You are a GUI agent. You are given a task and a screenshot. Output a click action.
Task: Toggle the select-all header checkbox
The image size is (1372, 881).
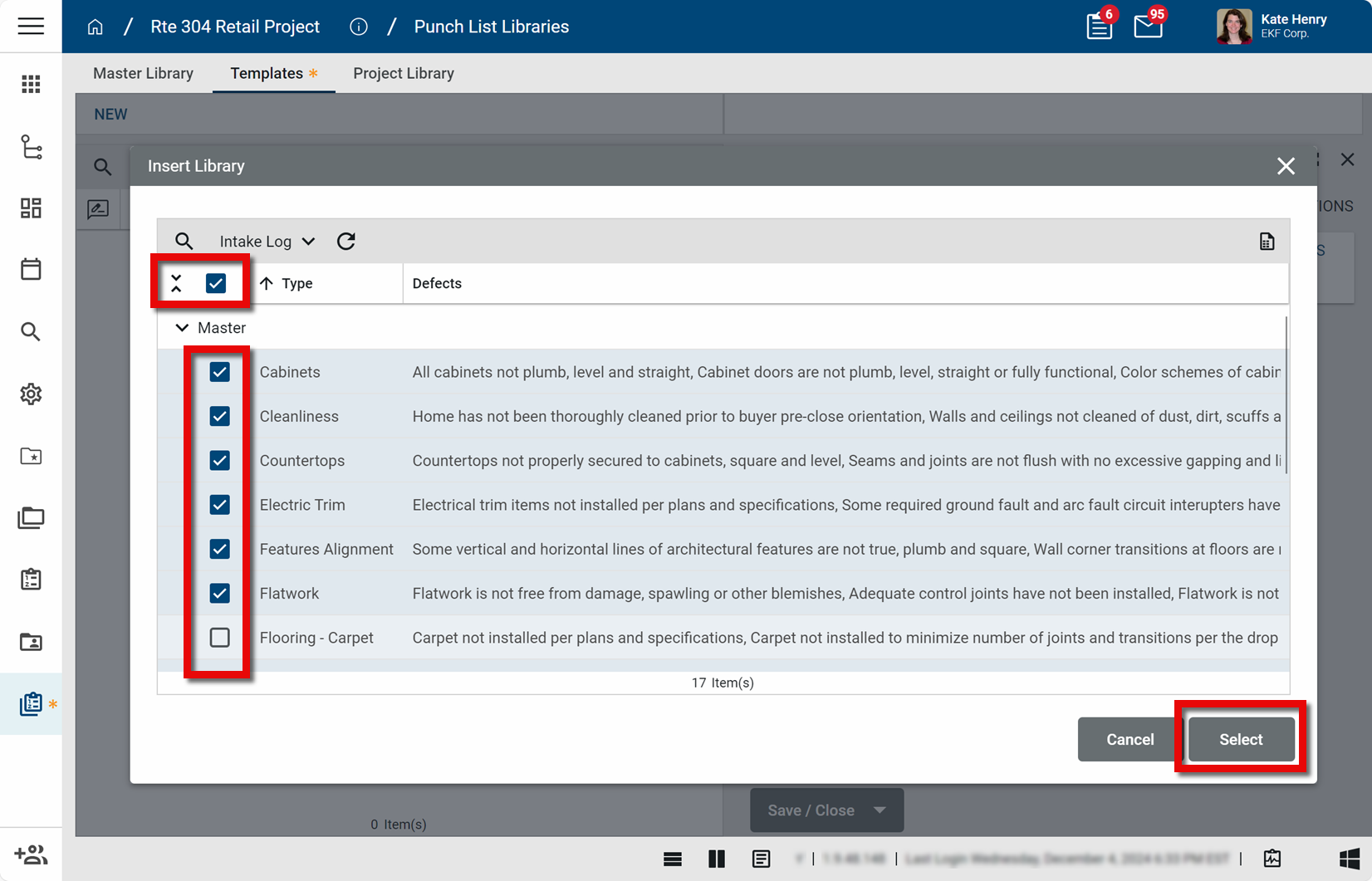[x=216, y=283]
